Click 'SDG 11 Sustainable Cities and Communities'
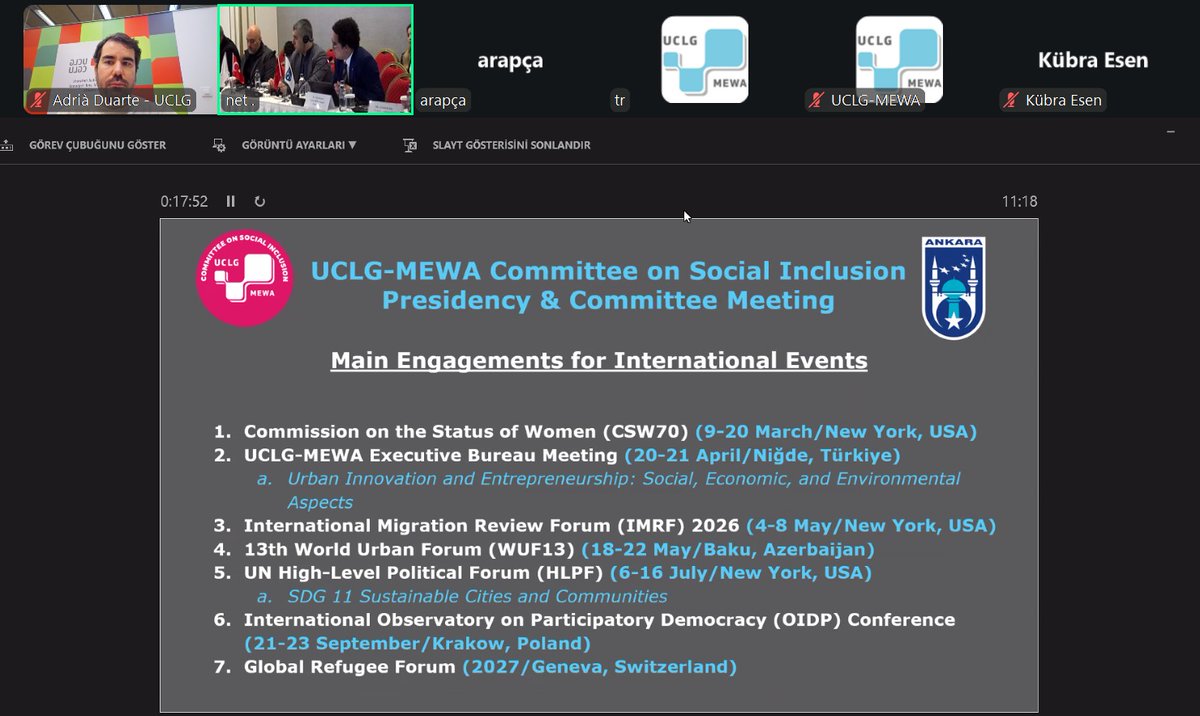The width and height of the screenshot is (1200, 716). pyautogui.click(x=477, y=596)
